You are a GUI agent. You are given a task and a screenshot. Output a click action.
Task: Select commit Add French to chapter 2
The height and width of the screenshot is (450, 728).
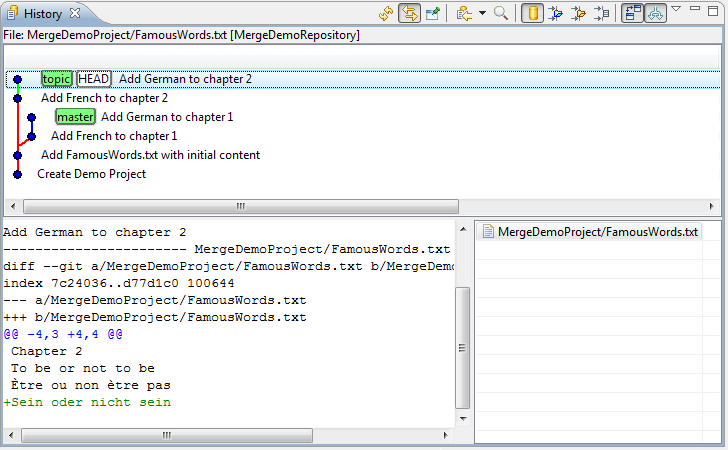point(104,98)
